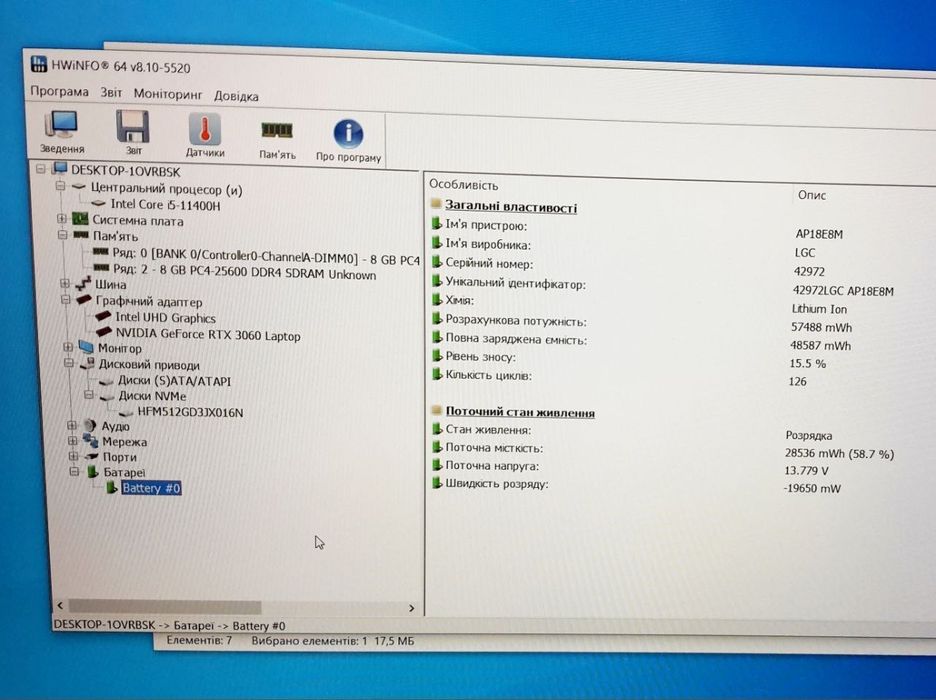This screenshot has width=936, height=700.
Task: Select Intel Core i5-11400H in tree
Action: point(165,205)
